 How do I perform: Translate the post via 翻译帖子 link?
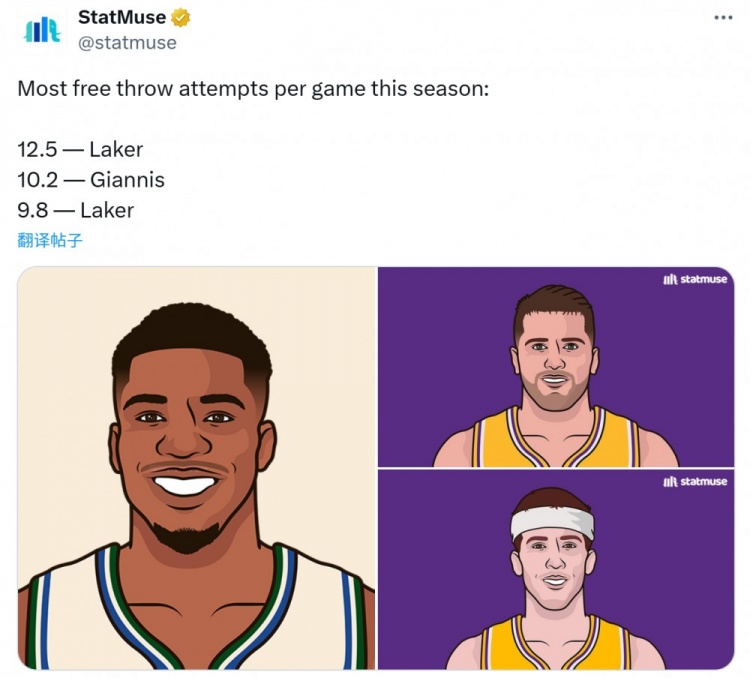click(x=49, y=240)
